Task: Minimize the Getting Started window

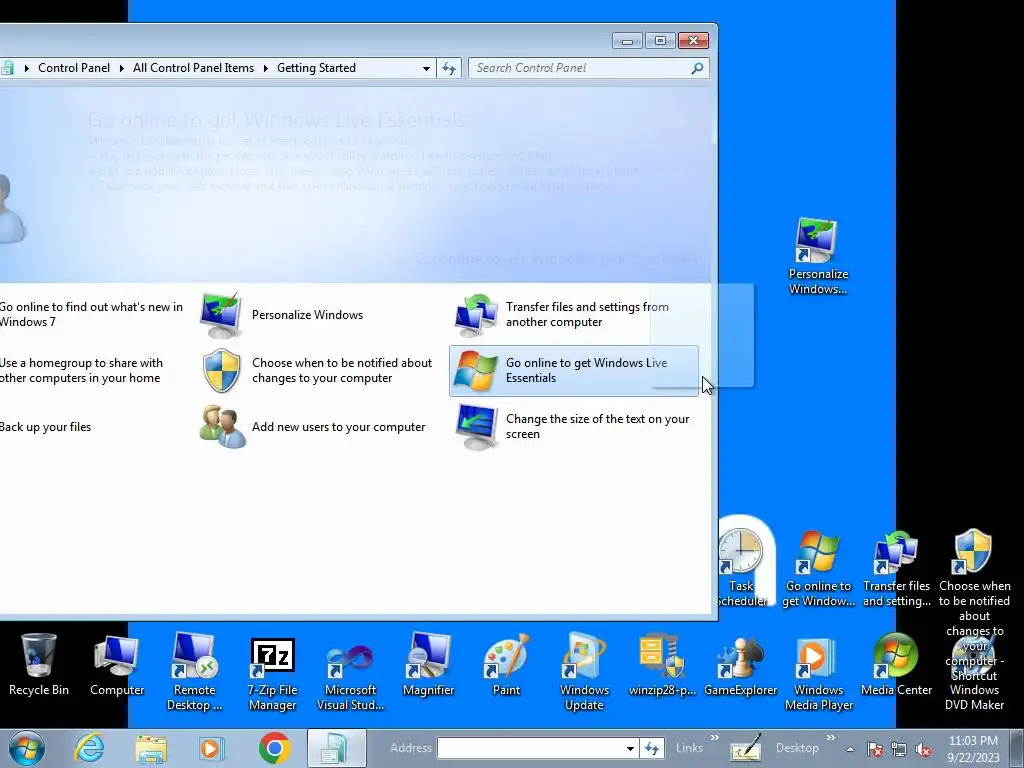Action: pyautogui.click(x=627, y=40)
